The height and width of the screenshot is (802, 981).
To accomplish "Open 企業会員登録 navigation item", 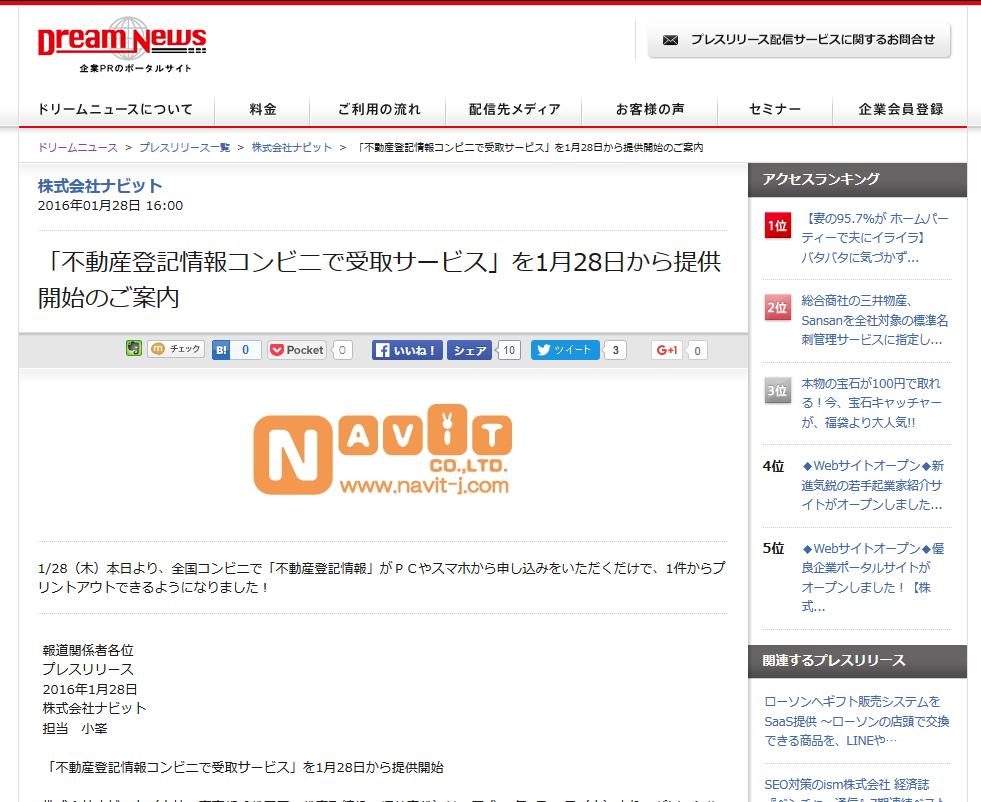I will (900, 109).
